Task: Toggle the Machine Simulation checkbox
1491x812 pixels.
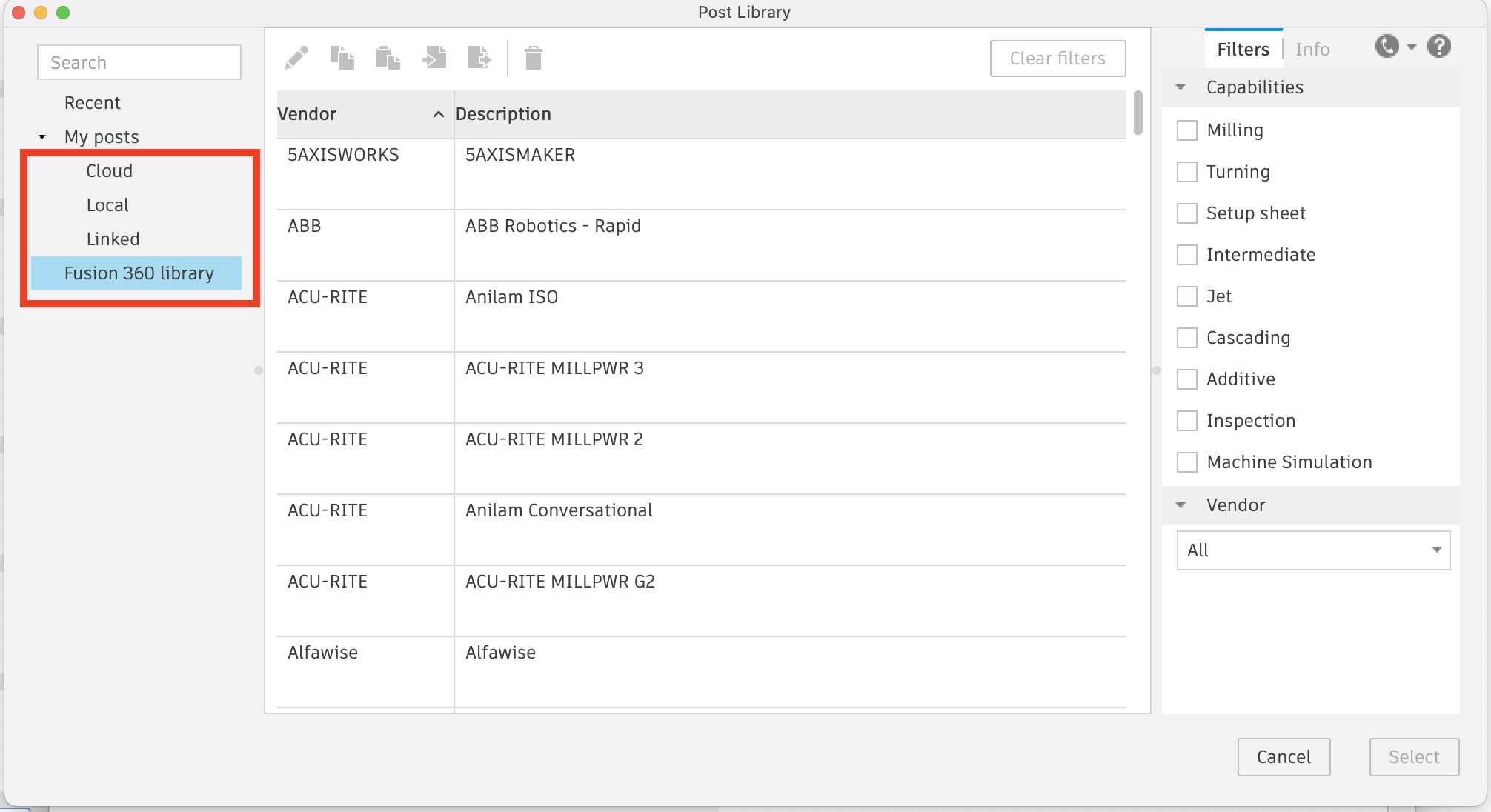Action: 1187,462
